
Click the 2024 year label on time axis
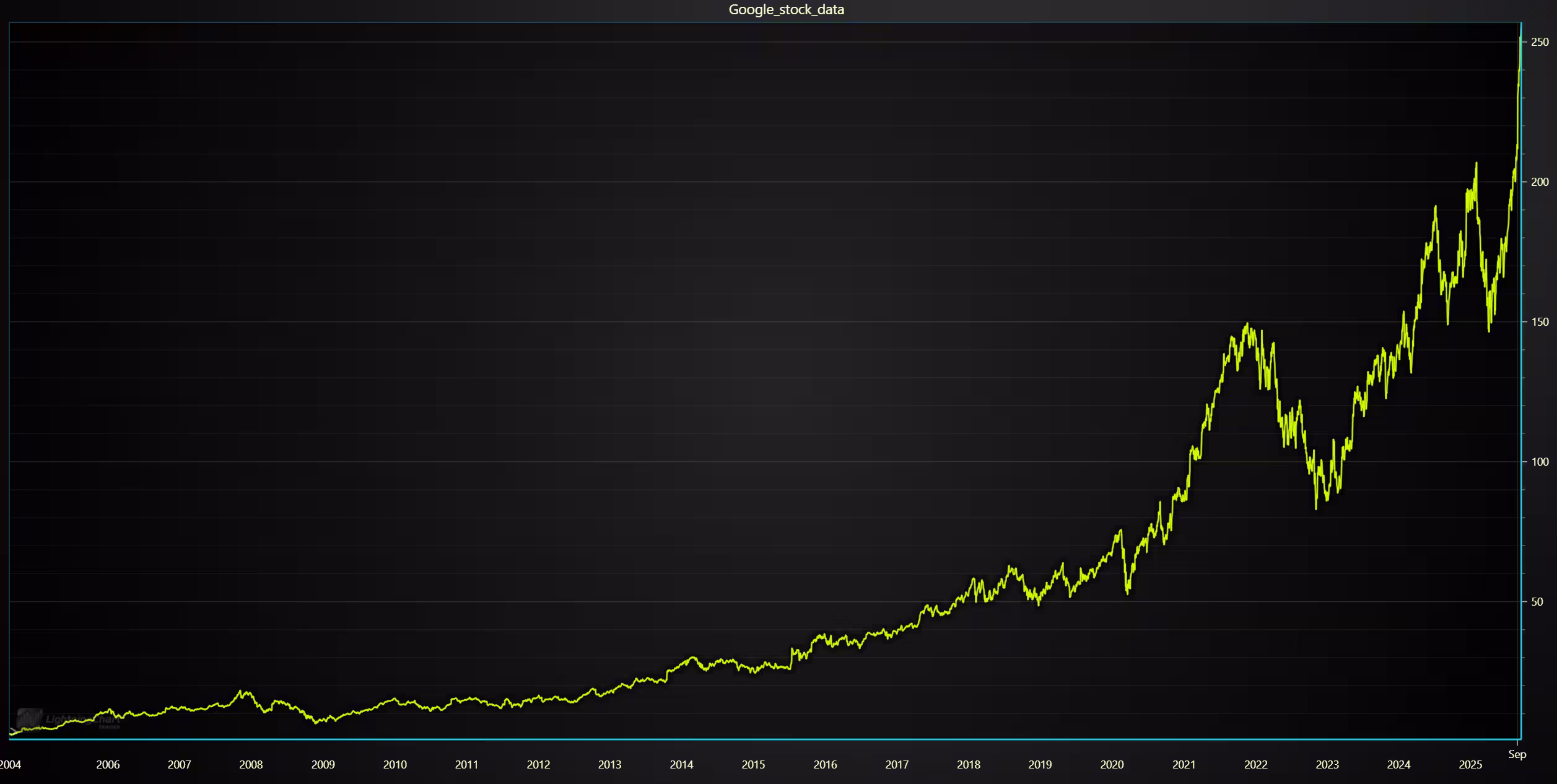(1399, 765)
